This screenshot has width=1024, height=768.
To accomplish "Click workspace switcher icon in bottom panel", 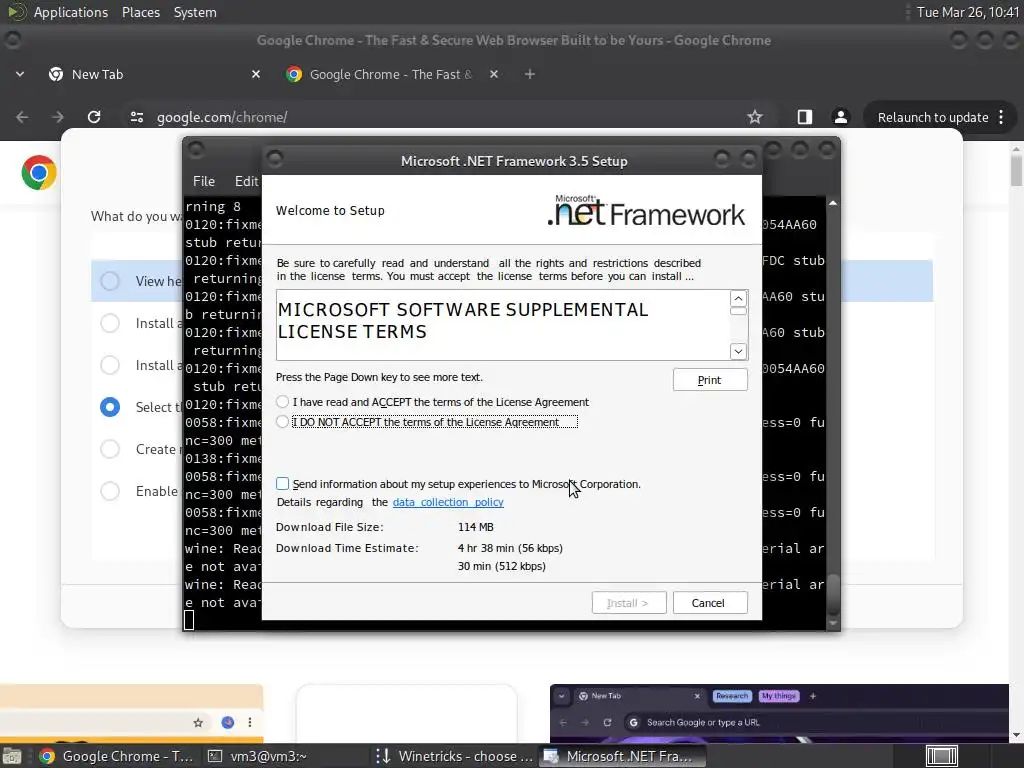I will [942, 757].
